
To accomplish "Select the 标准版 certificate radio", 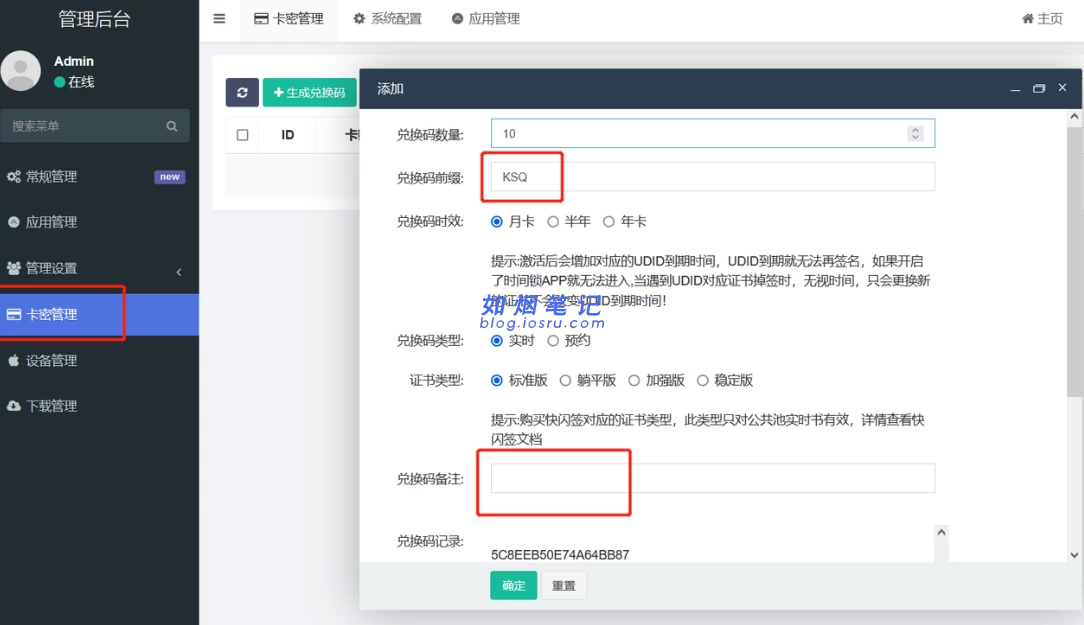I will coord(496,381).
